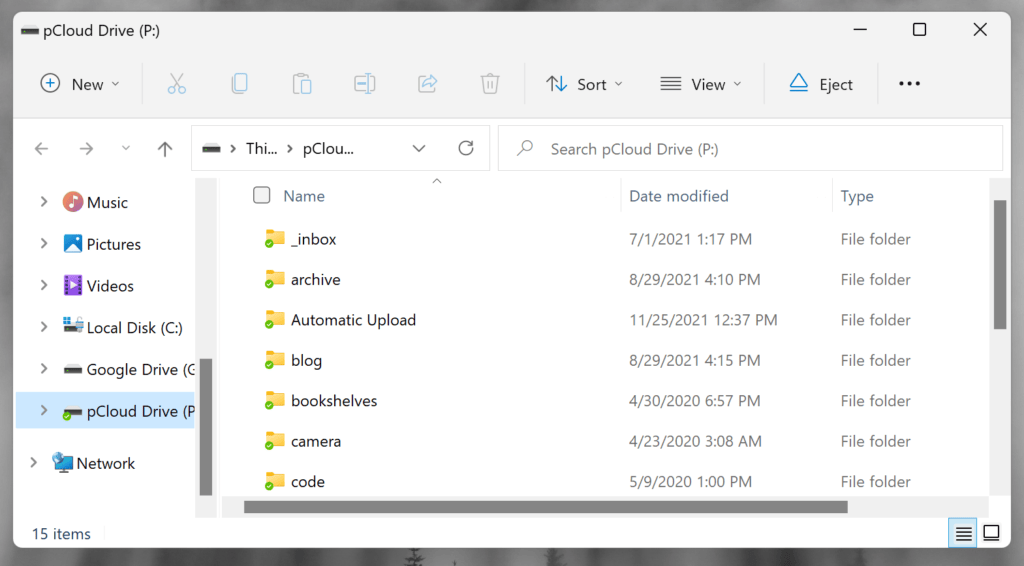
Task: Click the 'pClou...' breadcrumb segment
Action: (328, 149)
